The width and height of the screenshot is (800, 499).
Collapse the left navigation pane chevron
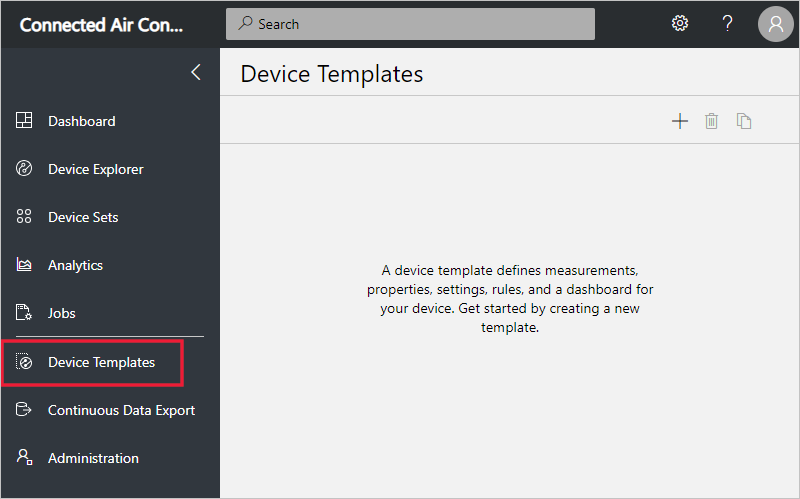click(195, 72)
